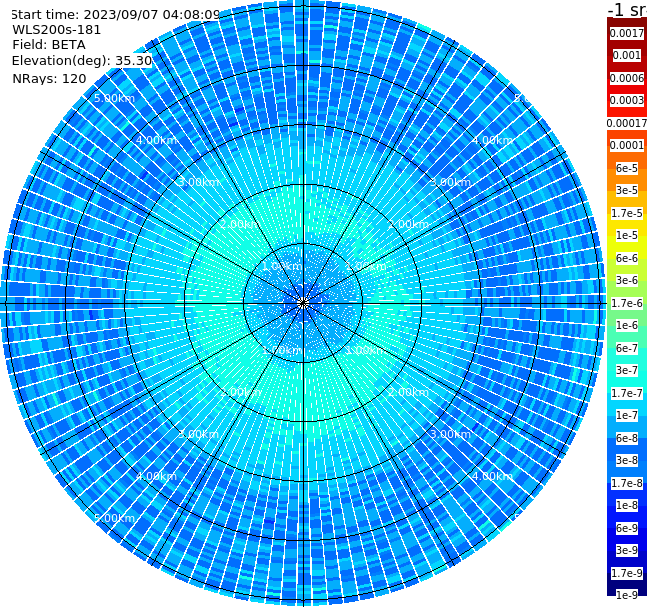This screenshot has width=647, height=607.
Task: Select the 0.001 colorbar tick label
Action: (x=627, y=55)
